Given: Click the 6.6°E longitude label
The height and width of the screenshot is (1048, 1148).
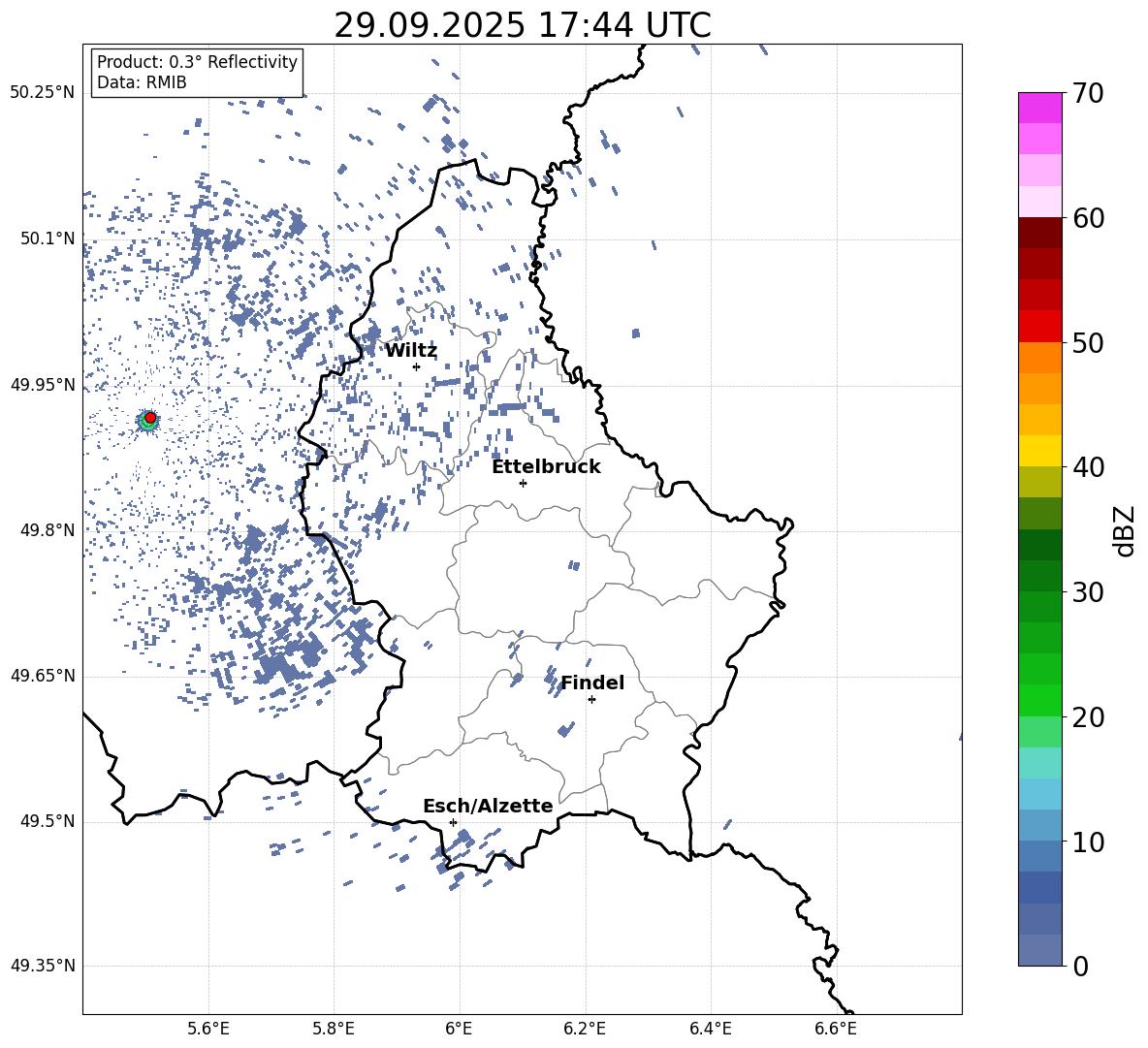Looking at the screenshot, I should coord(836,1029).
